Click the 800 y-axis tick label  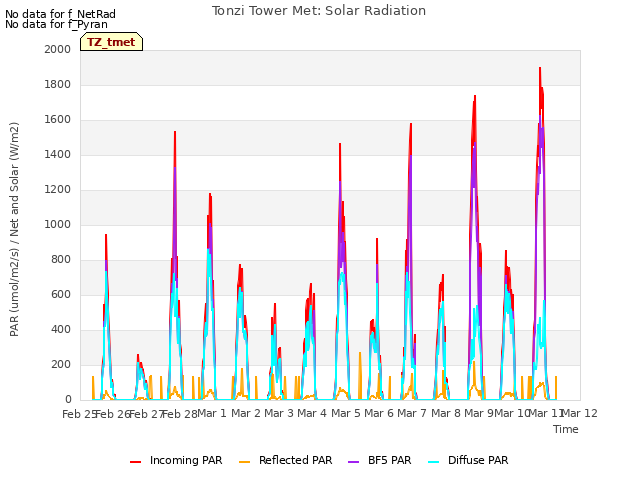pos(61,260)
